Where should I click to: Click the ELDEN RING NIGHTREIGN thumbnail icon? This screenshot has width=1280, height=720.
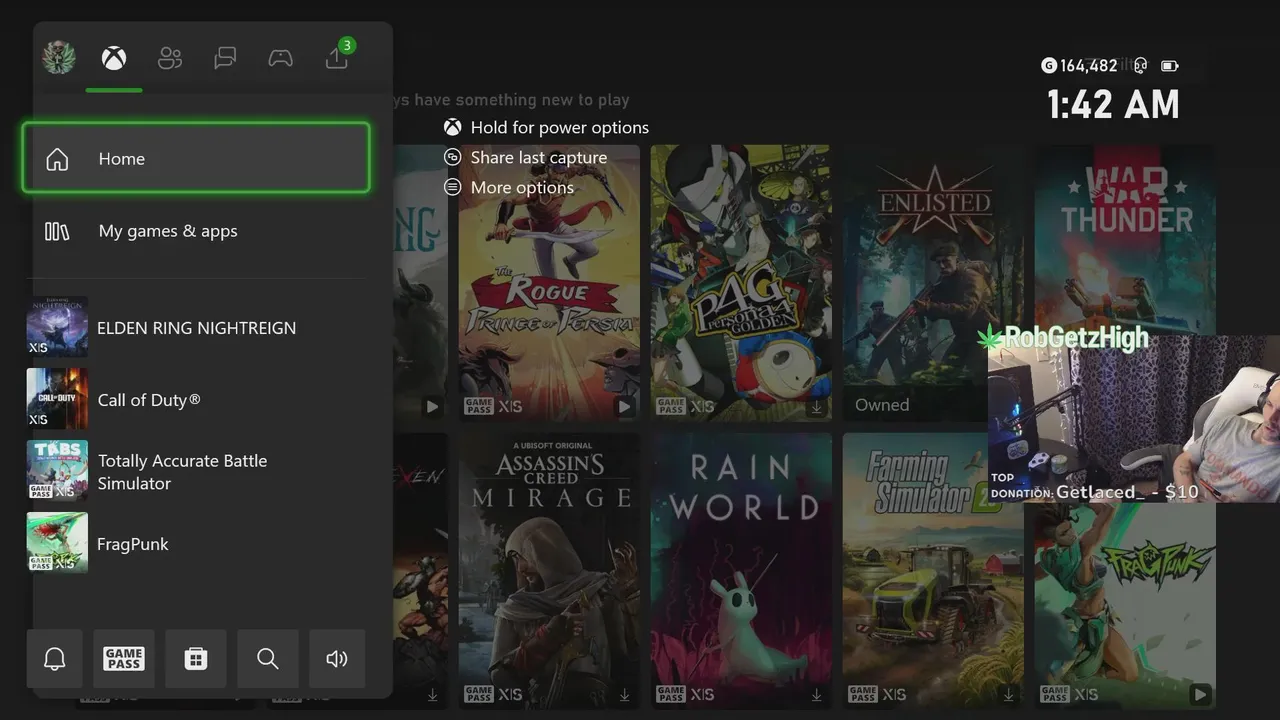coord(57,327)
